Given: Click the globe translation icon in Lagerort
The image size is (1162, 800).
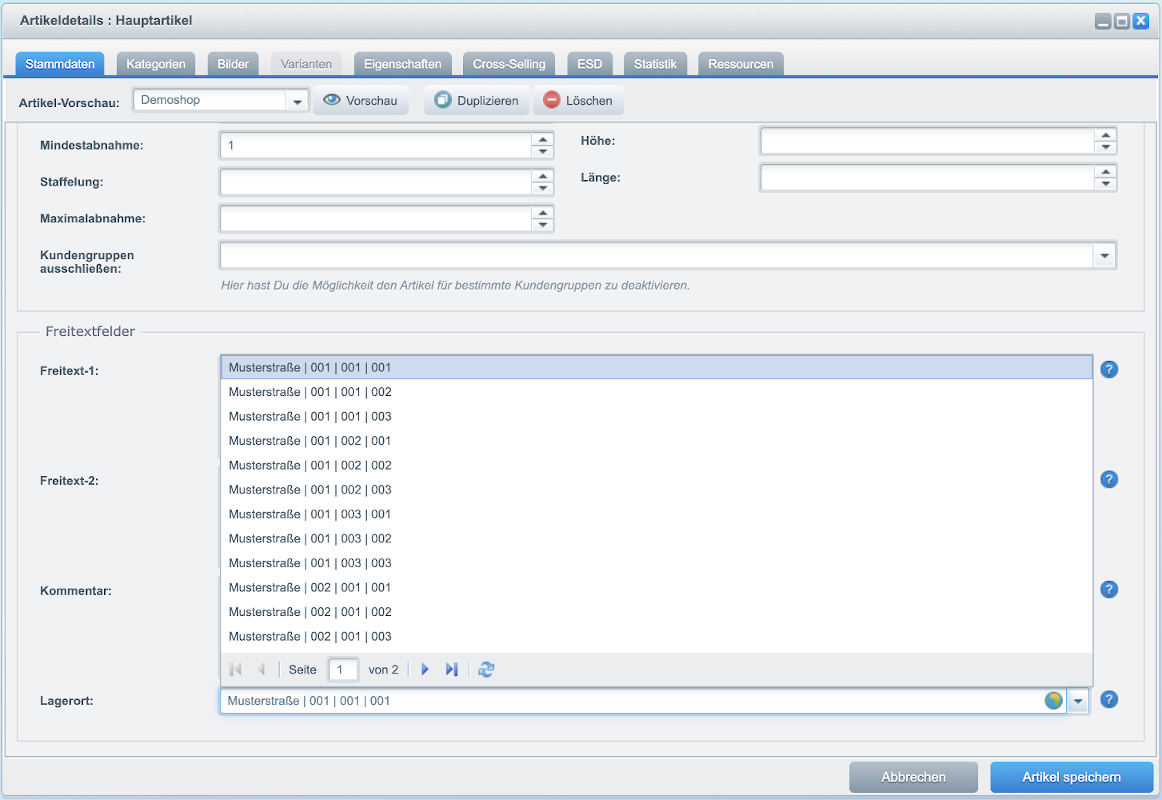Looking at the screenshot, I should (1053, 701).
